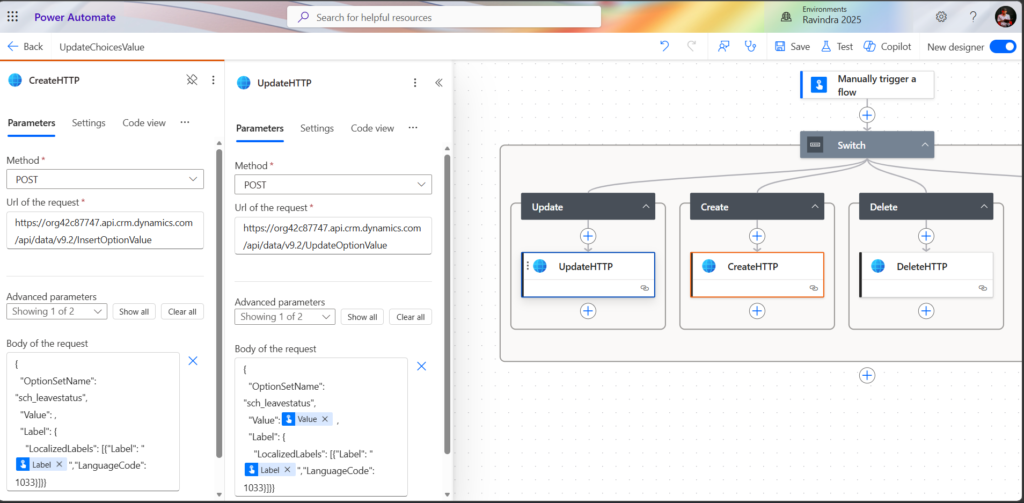Click the connection link icon on DeleteHTTP card
The width and height of the screenshot is (1024, 503).
pos(983,287)
